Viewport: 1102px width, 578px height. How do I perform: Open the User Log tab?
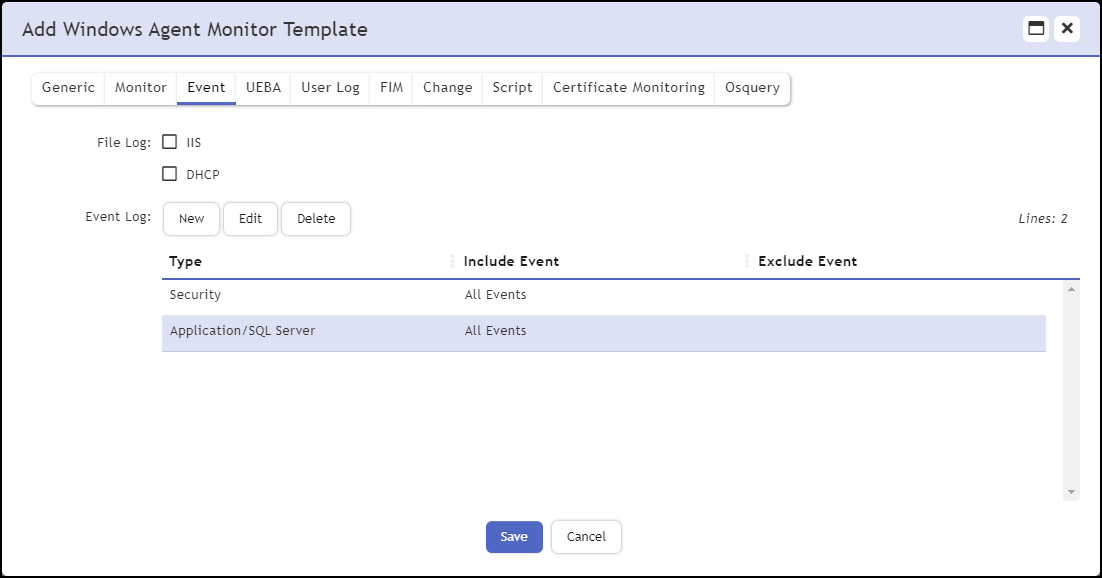(x=330, y=88)
